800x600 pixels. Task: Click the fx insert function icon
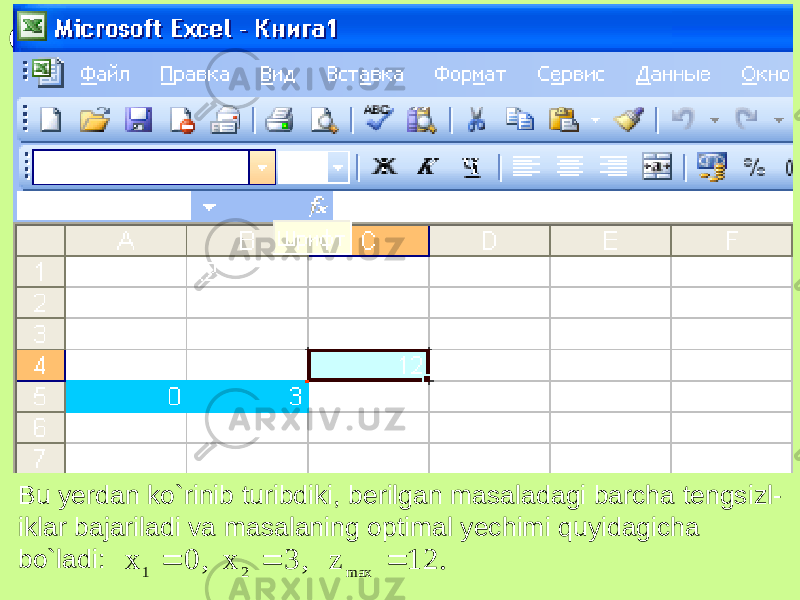[318, 207]
